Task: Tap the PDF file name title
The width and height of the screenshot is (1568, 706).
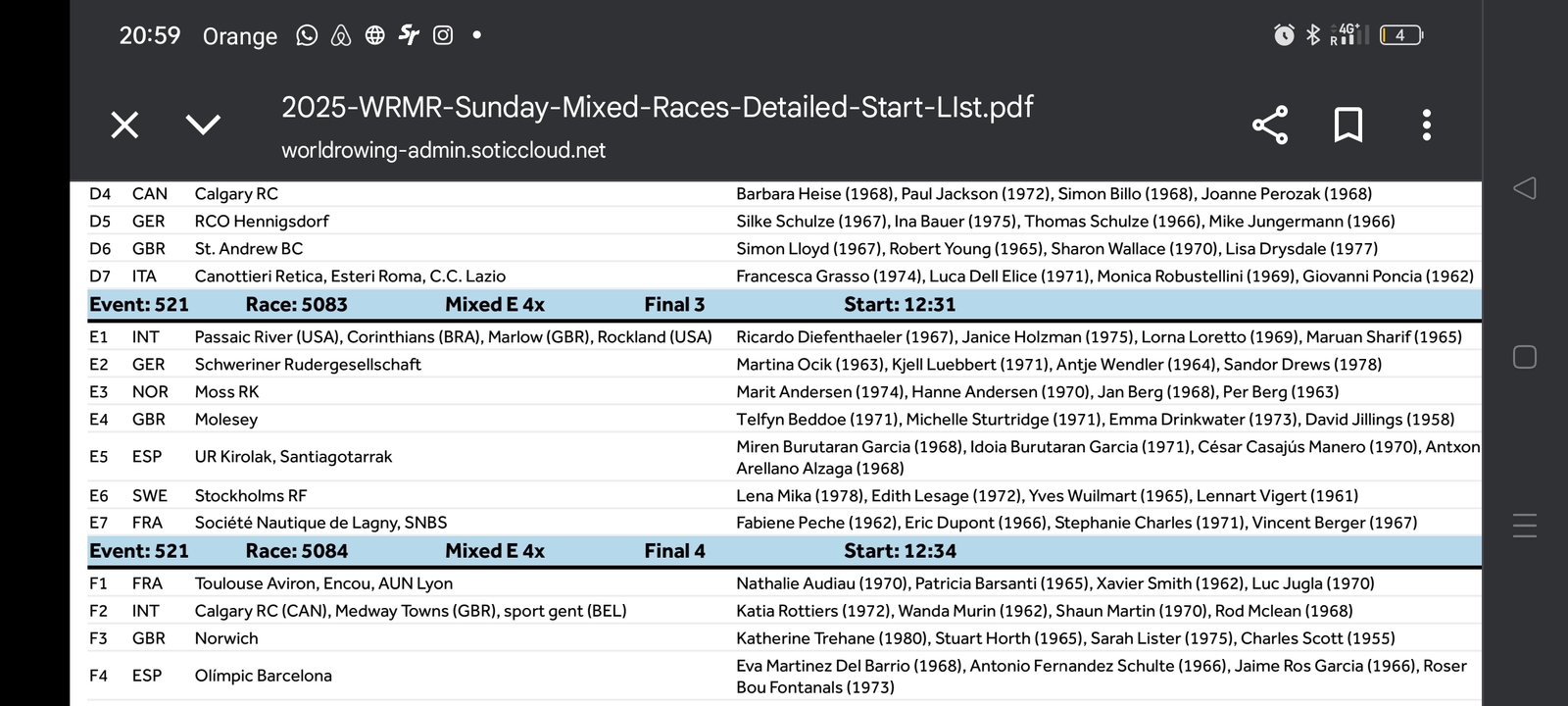Action: [x=657, y=106]
